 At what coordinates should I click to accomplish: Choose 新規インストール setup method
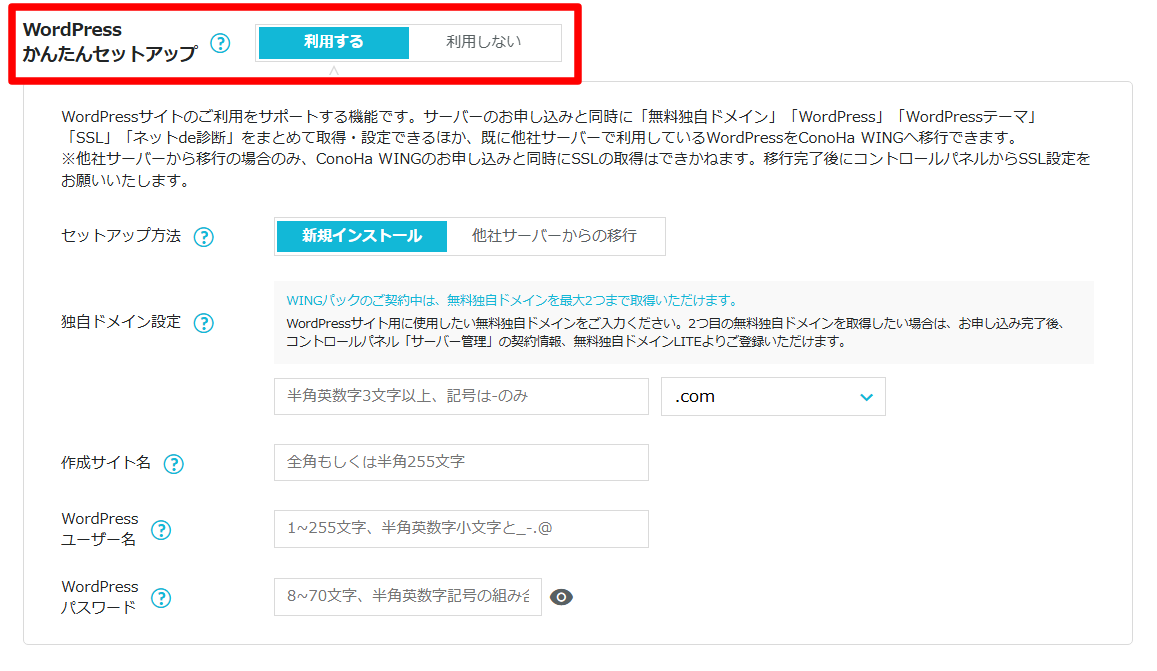pyautogui.click(x=362, y=236)
